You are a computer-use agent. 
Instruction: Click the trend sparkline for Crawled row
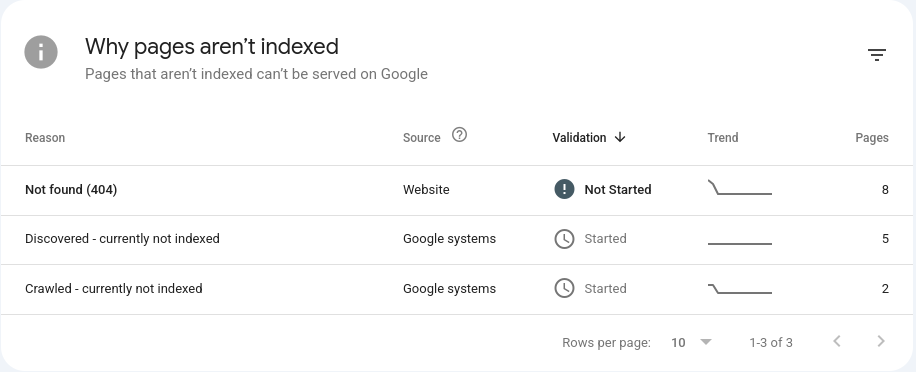point(740,288)
